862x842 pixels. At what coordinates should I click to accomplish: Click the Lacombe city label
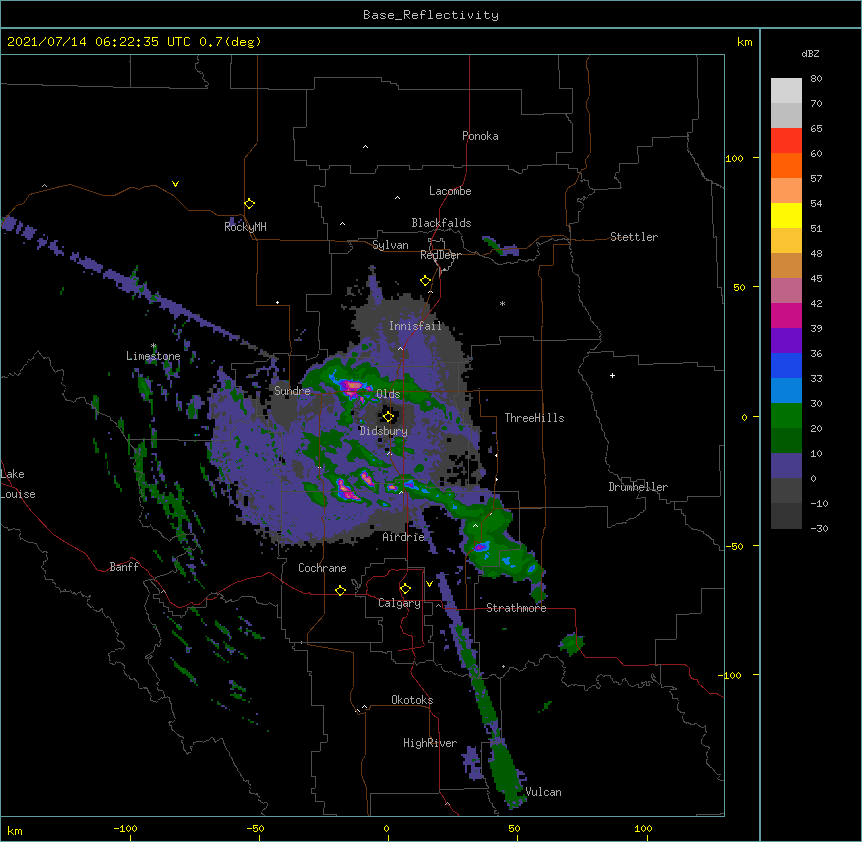pos(450,191)
